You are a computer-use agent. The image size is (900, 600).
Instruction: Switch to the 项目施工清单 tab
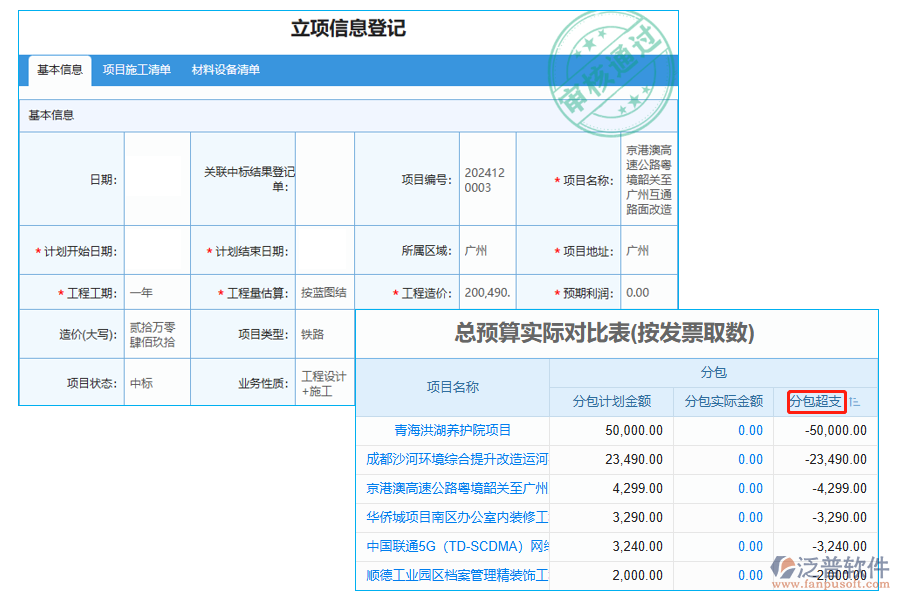tap(139, 71)
